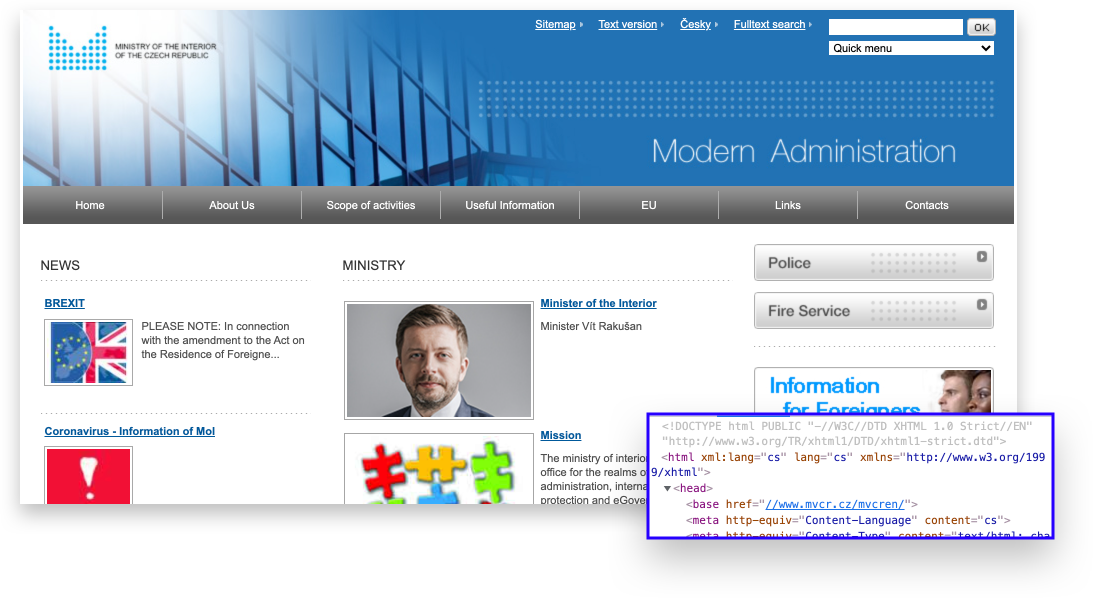Switch to the Česky language version
The image size is (1095, 600).
click(695, 24)
